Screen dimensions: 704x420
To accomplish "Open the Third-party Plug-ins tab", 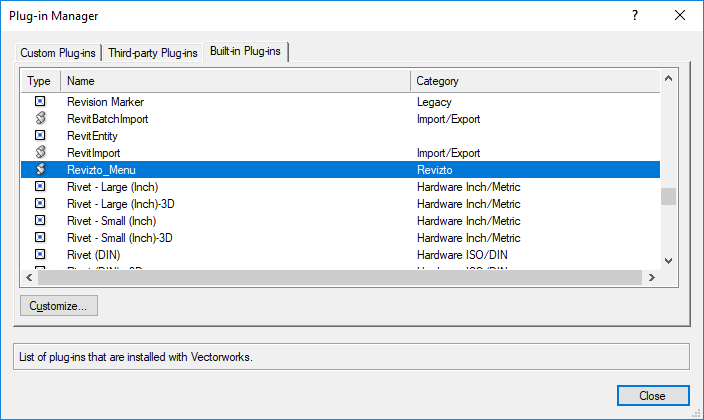I will [153, 52].
